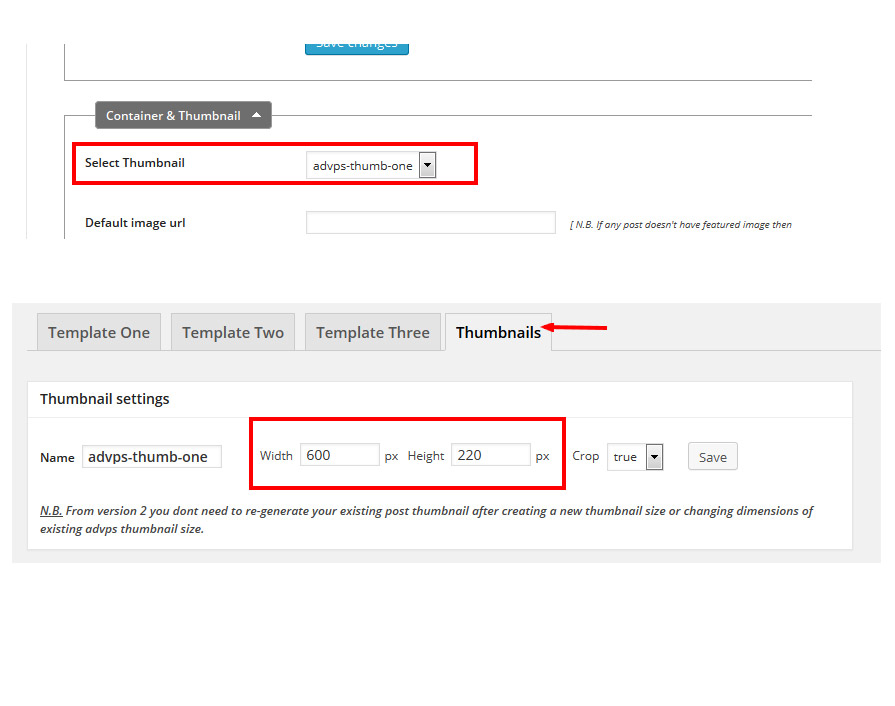Click the collapse triangle beside Container & Thumbnail

pyautogui.click(x=257, y=115)
